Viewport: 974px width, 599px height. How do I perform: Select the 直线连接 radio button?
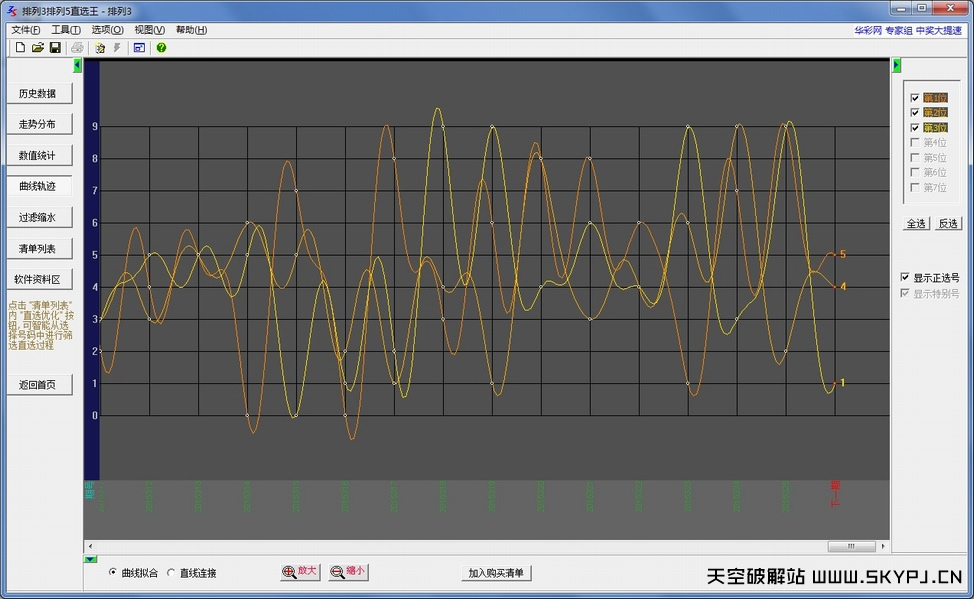[x=171, y=573]
